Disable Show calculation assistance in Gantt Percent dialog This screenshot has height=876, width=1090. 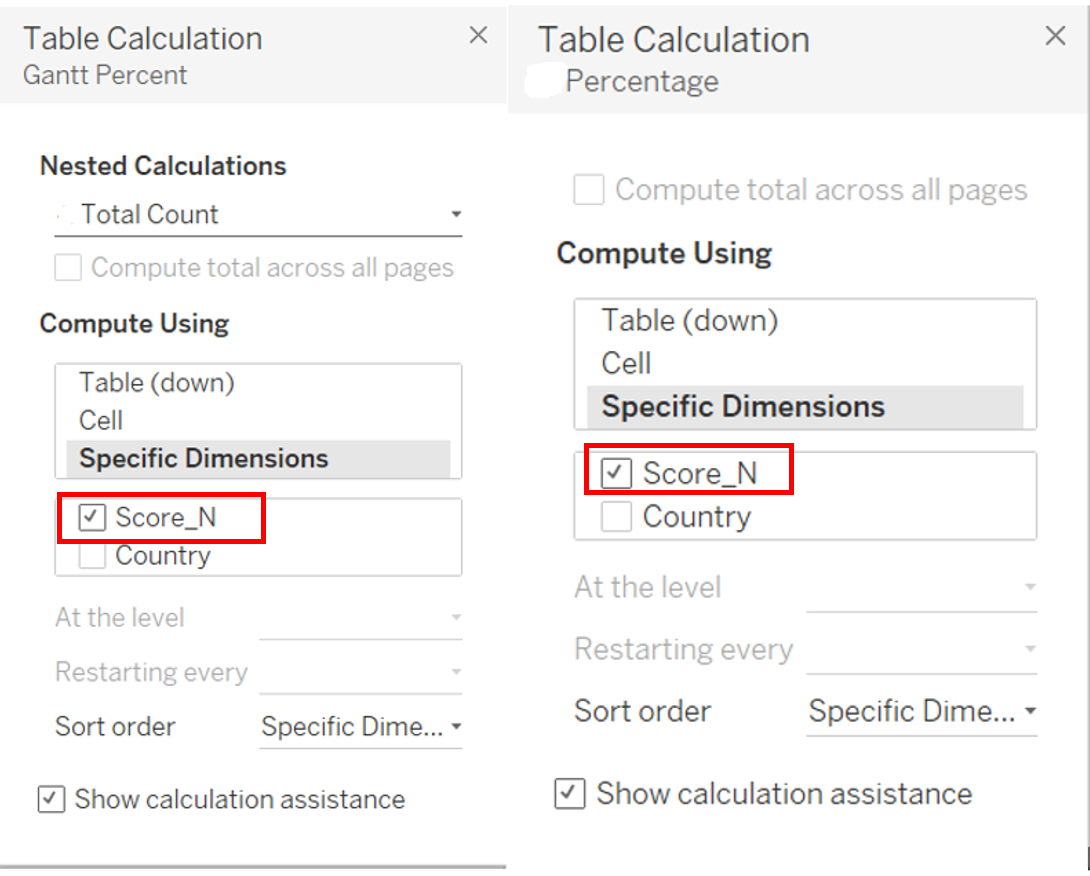pyautogui.click(x=50, y=800)
